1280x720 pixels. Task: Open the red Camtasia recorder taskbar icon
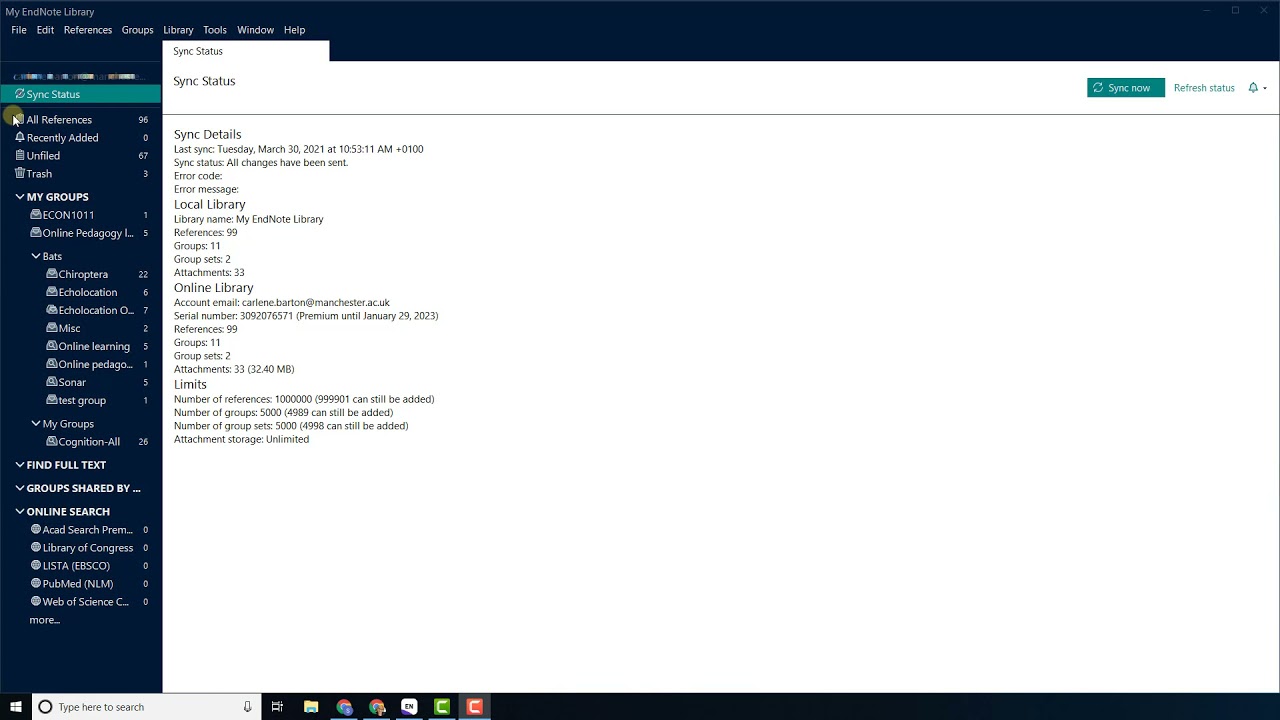click(x=475, y=707)
